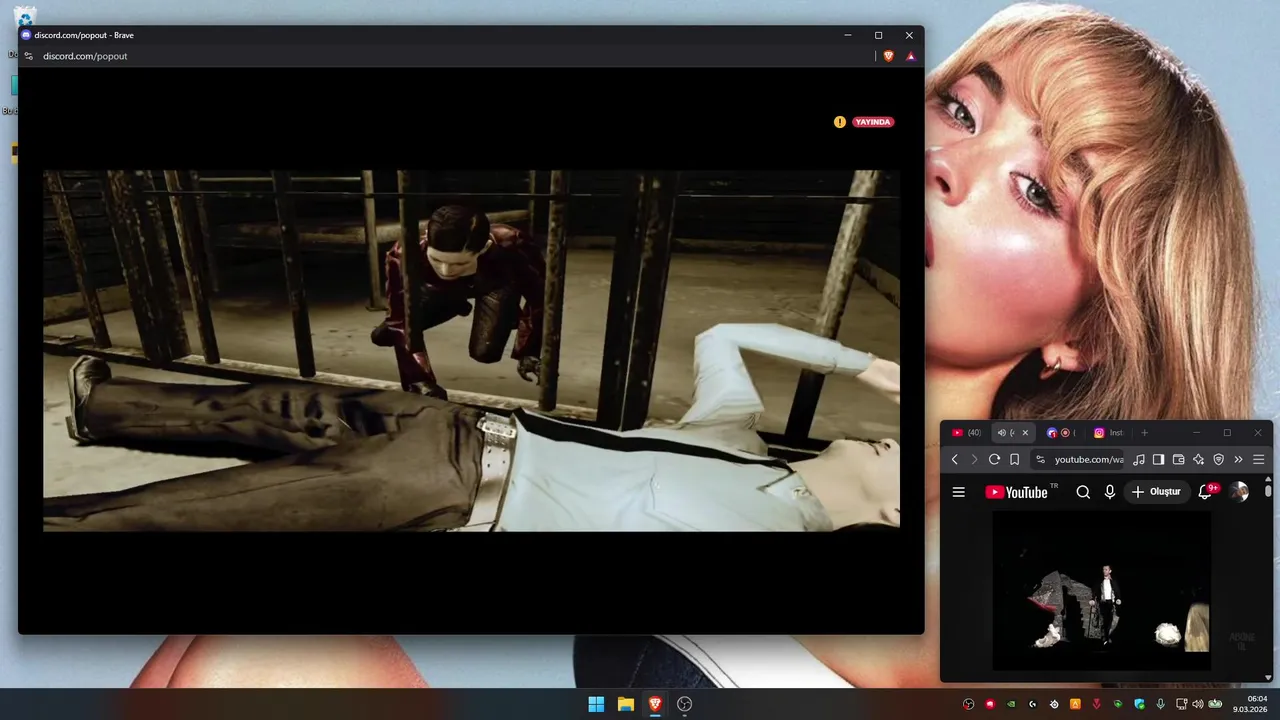The width and height of the screenshot is (1280, 720).
Task: Expand hidden toolbar items with double chevron
Action: click(1238, 459)
